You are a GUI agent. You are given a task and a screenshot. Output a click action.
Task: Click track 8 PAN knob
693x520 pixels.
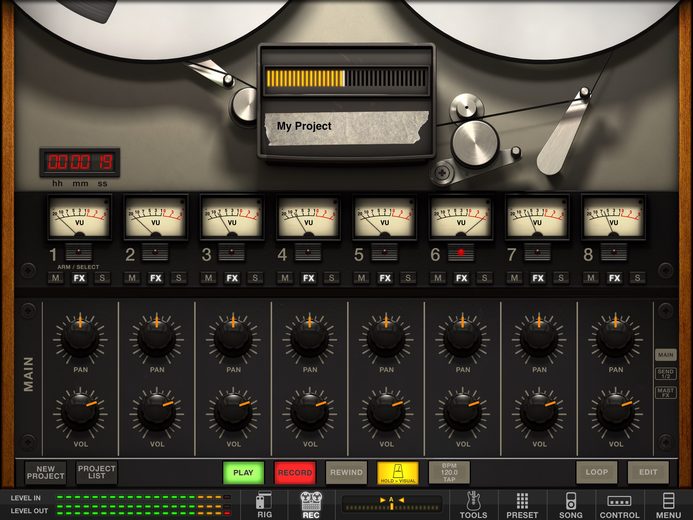[616, 338]
